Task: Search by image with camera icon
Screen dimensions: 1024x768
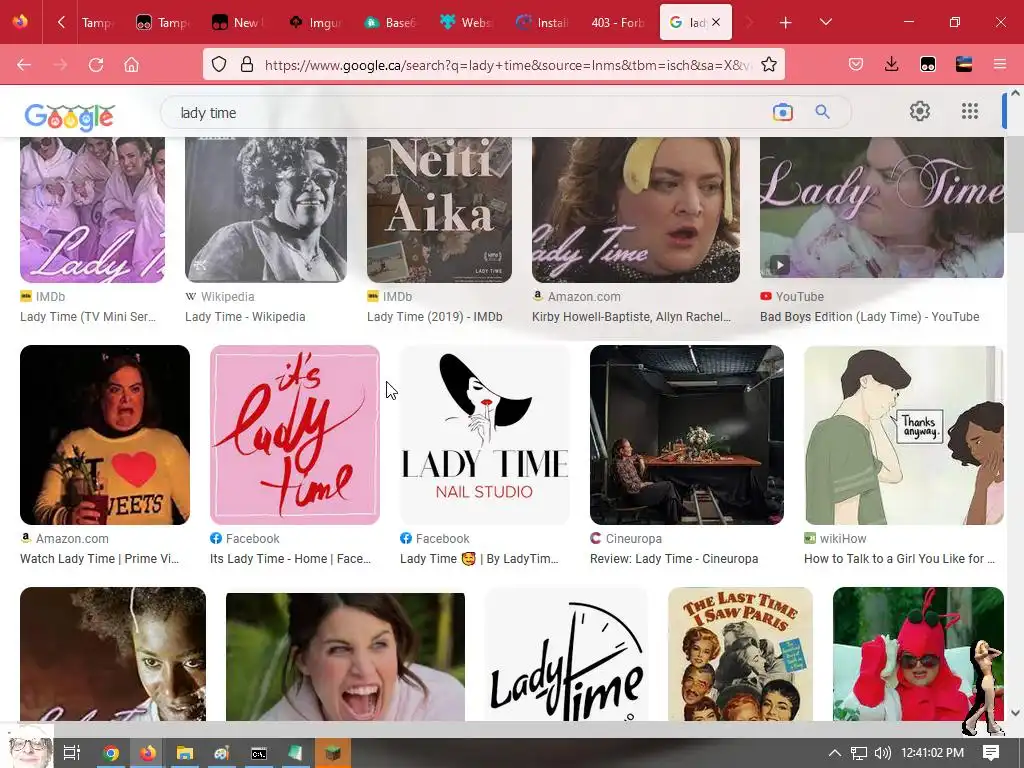Action: pos(782,112)
